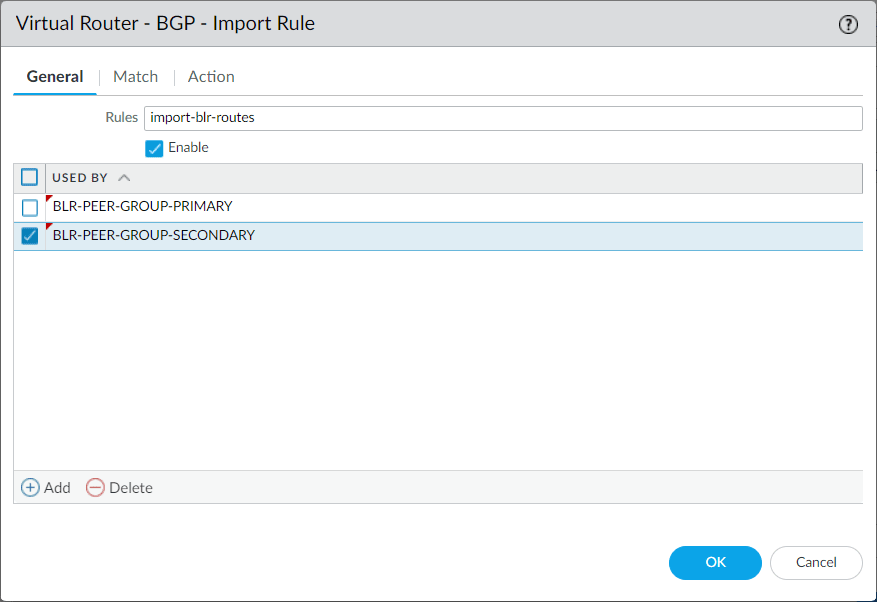877x602 pixels.
Task: Click OK to save the import rule
Action: point(715,562)
